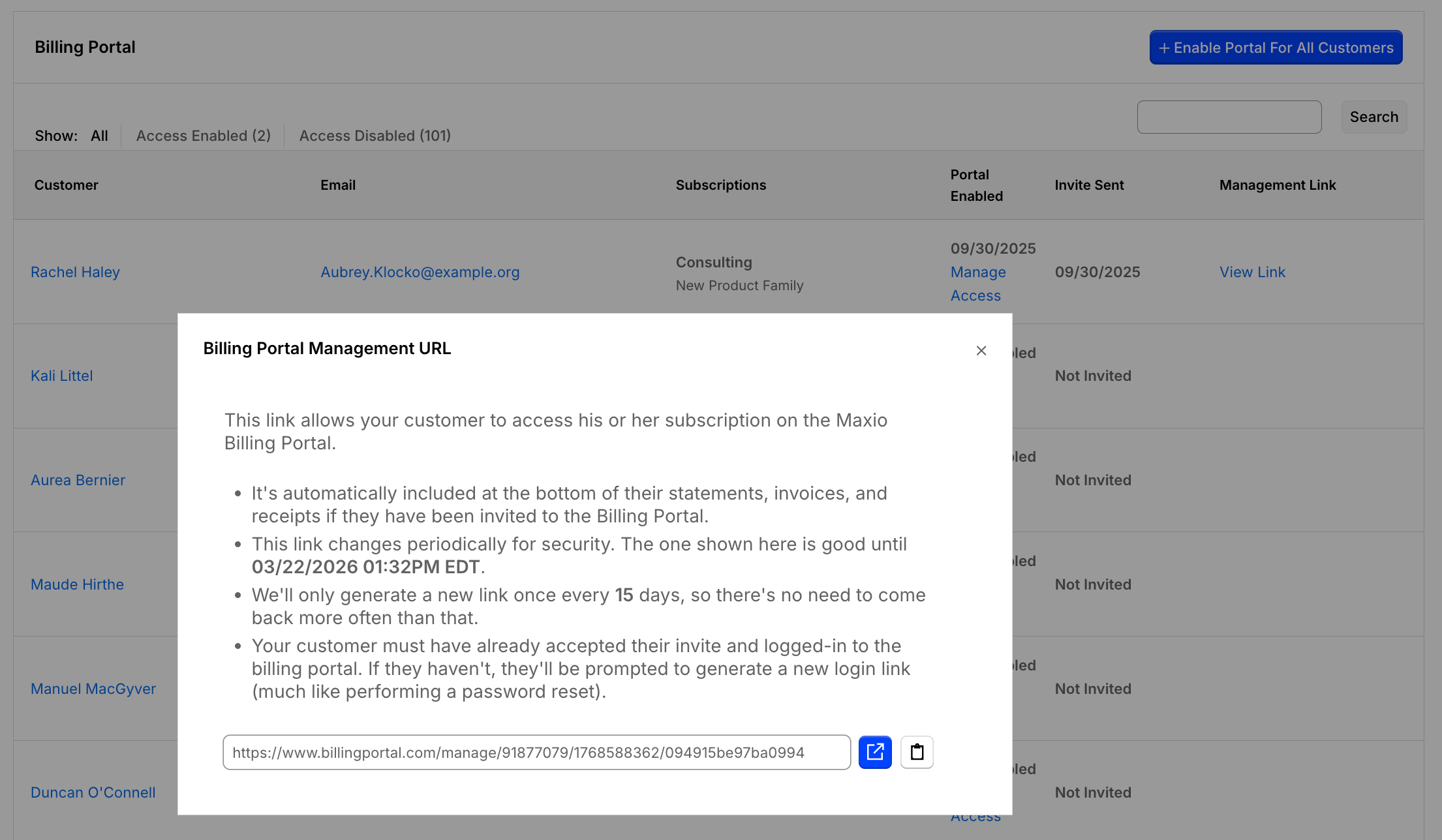Click the Email column header
Screen dimensions: 1442x840
click(x=338, y=185)
